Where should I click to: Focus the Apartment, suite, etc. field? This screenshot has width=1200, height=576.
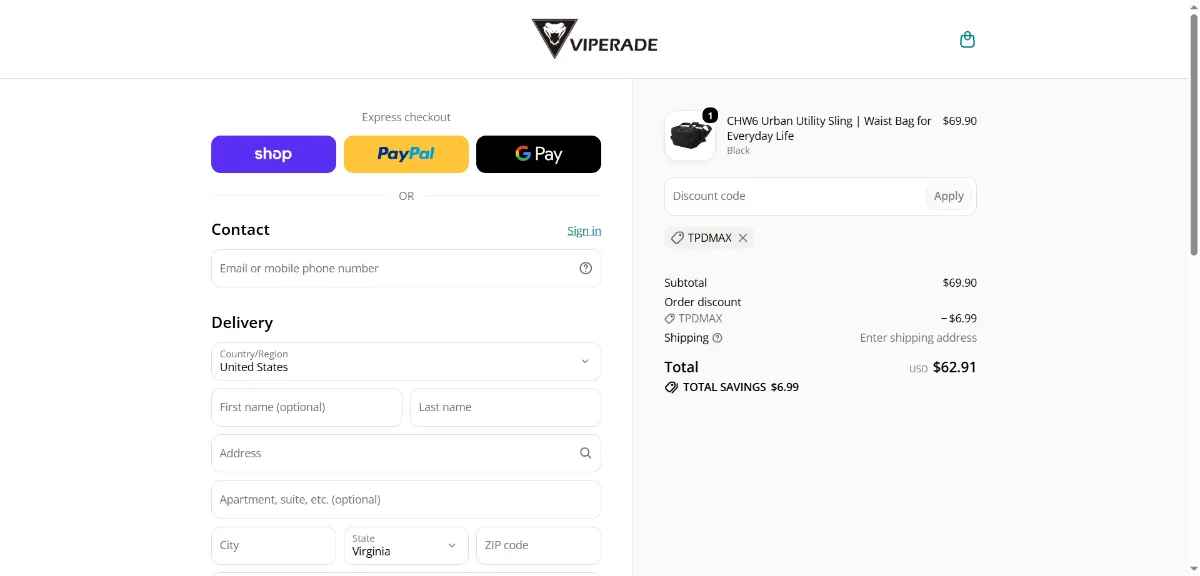click(x=406, y=499)
